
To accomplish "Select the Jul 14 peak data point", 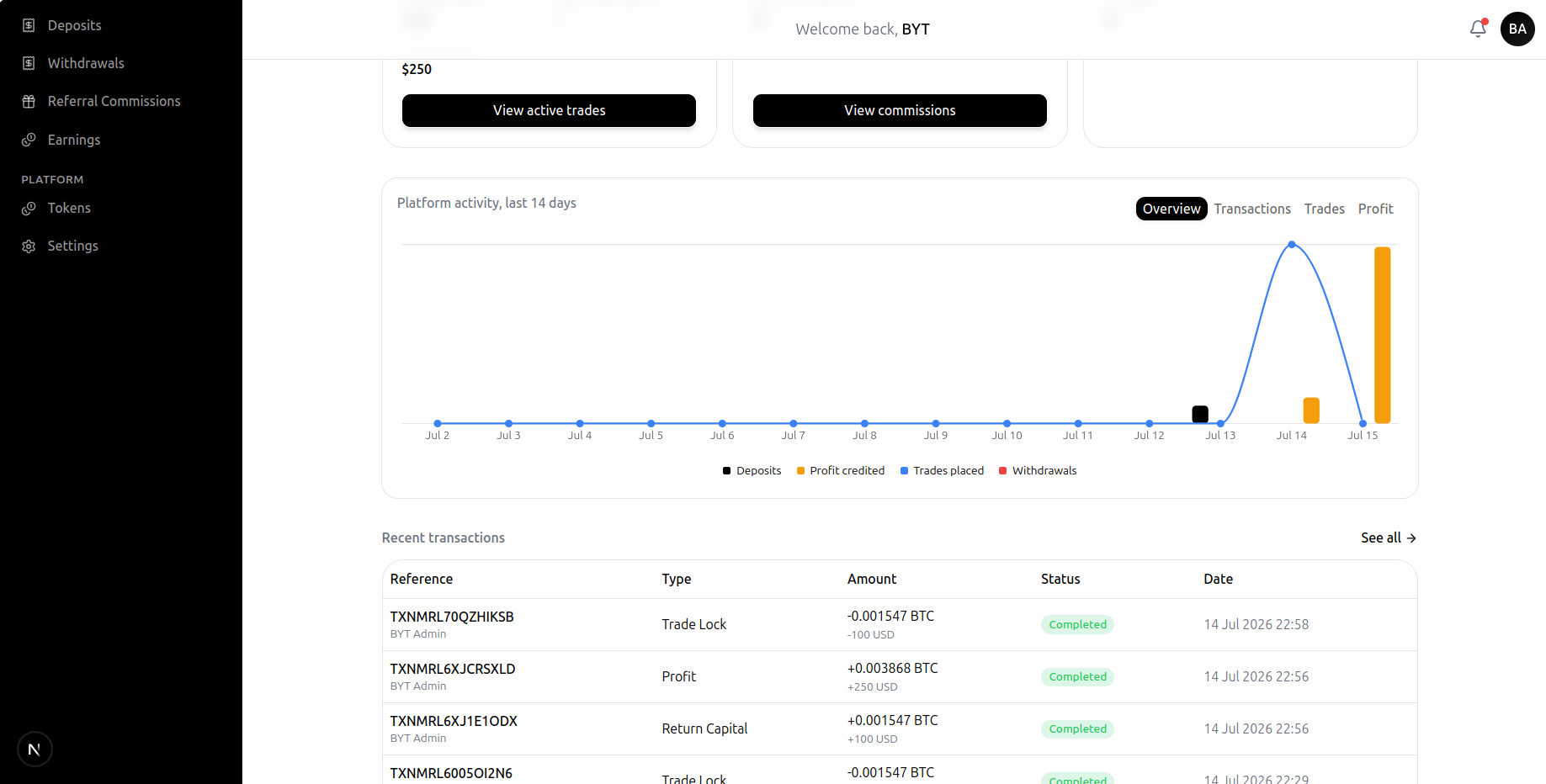I will pos(1292,245).
